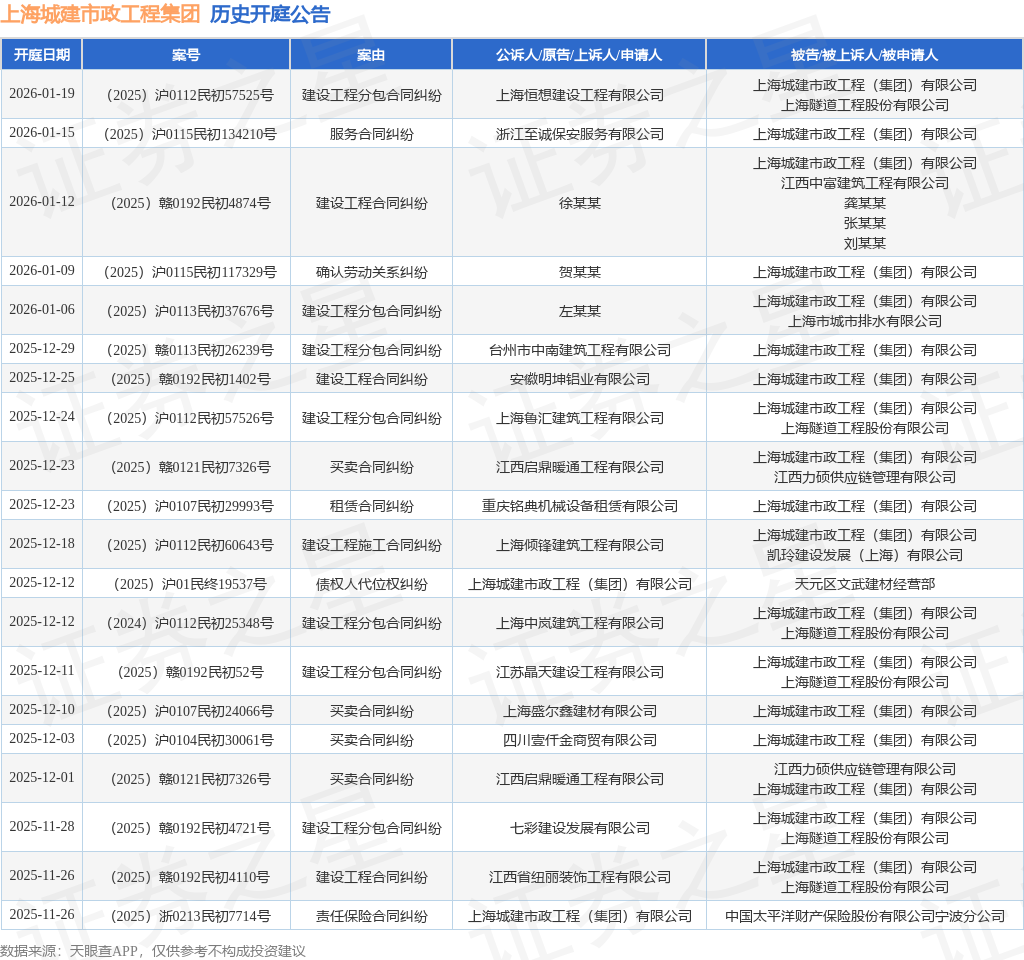Click defendant 中国太平洋财产保险股份有限公司宁波分公司
Image resolution: width=1024 pixels, height=960 pixels.
[x=865, y=917]
